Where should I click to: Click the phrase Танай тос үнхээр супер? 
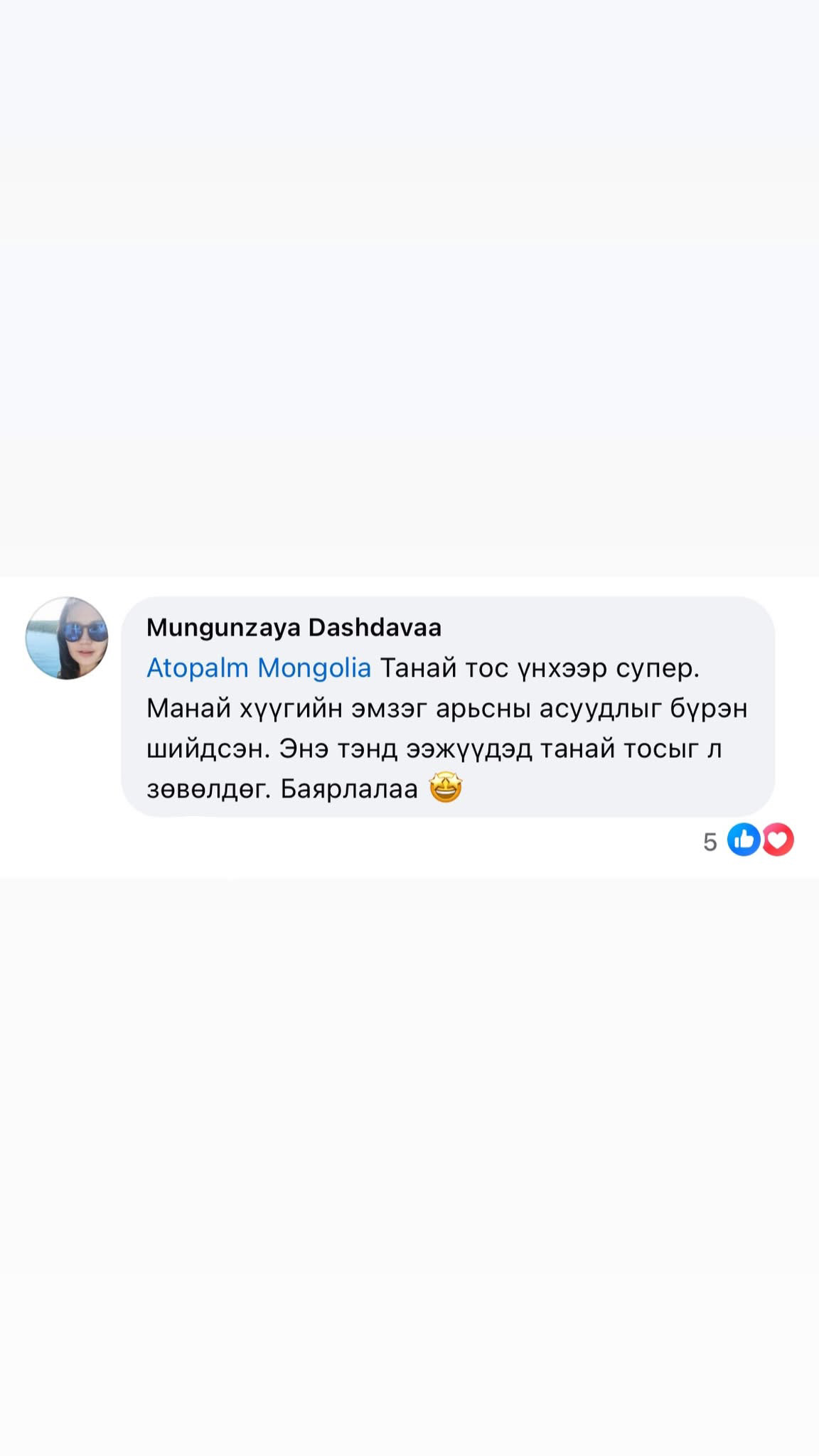[x=540, y=668]
